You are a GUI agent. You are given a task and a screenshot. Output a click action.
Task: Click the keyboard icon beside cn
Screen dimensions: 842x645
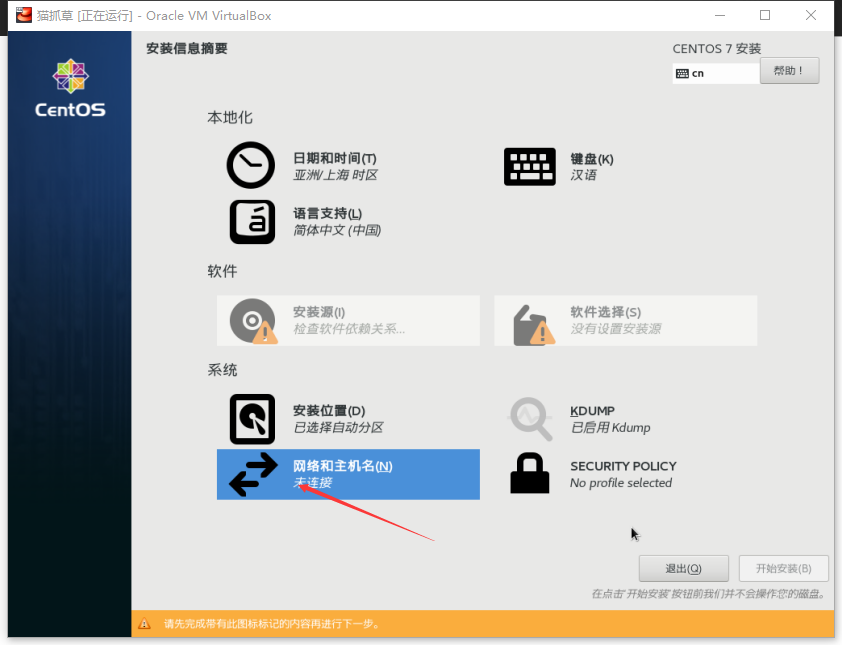(x=682, y=74)
